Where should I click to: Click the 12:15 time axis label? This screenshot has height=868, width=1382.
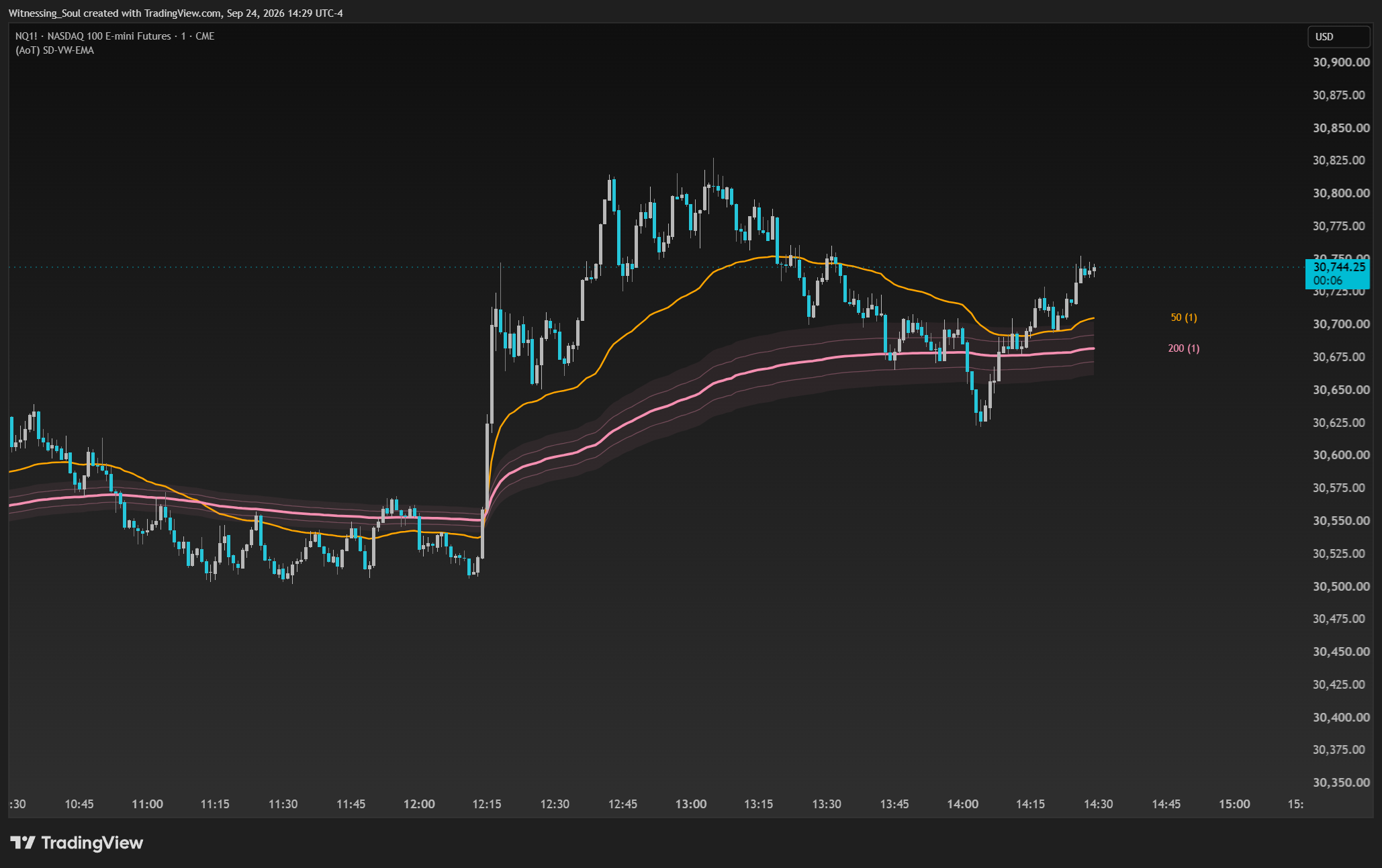click(487, 804)
